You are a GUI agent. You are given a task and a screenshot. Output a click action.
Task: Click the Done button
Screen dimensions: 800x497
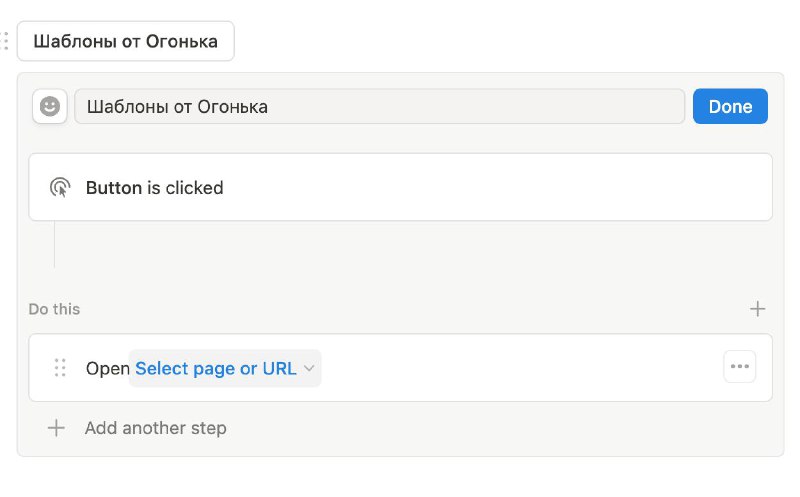pos(730,106)
